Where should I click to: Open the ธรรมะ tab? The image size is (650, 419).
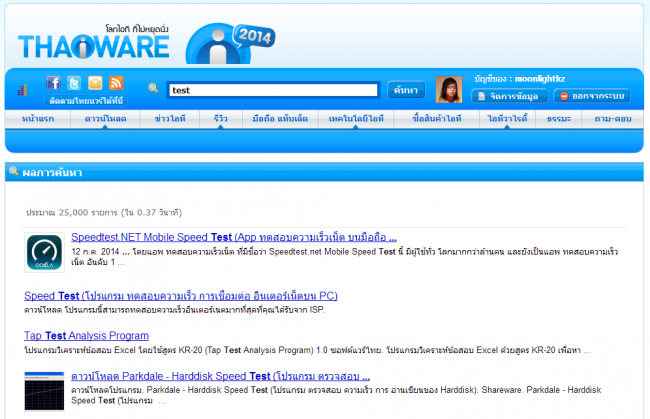(x=559, y=119)
